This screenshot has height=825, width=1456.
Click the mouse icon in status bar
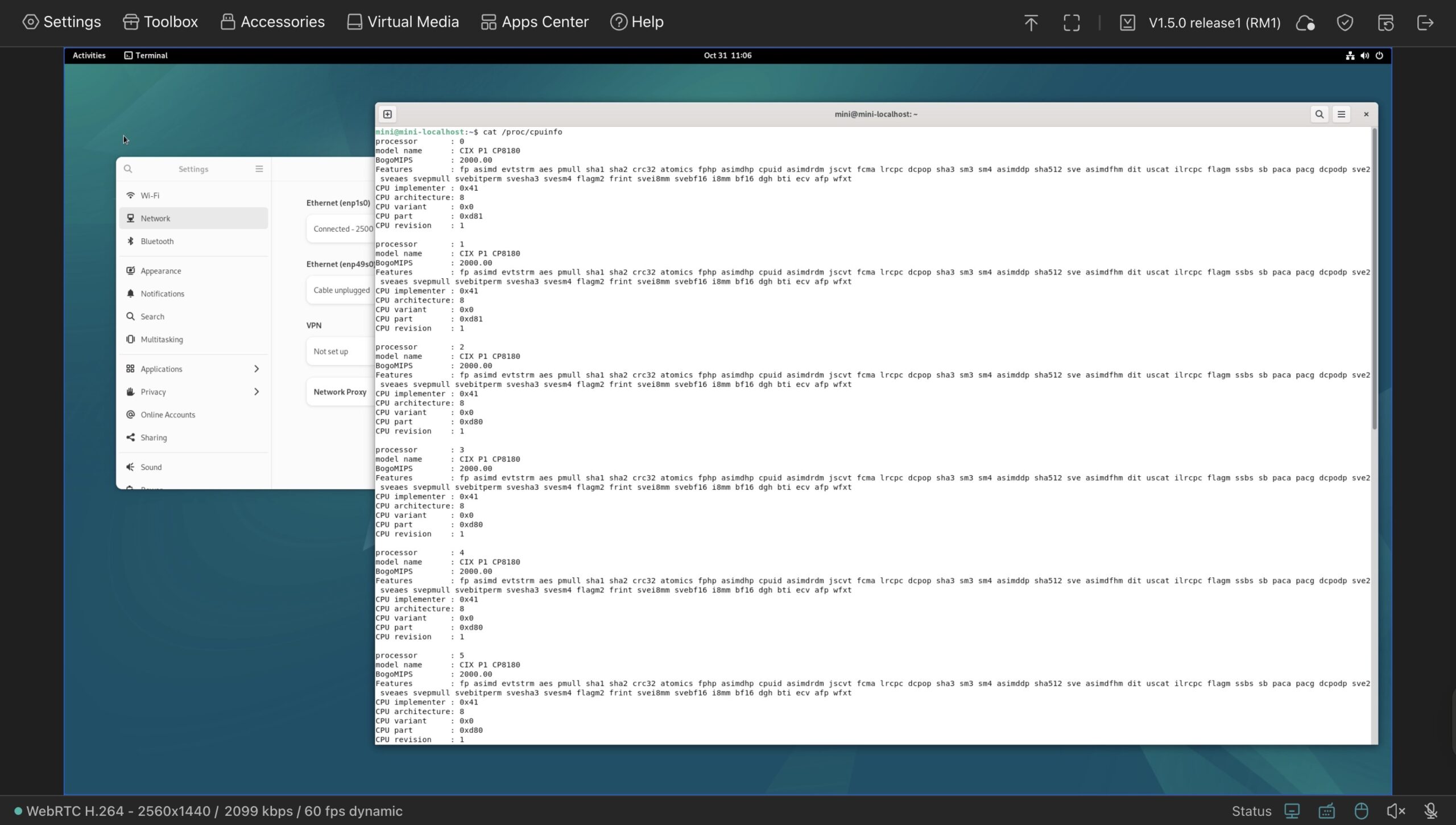pos(1361,811)
